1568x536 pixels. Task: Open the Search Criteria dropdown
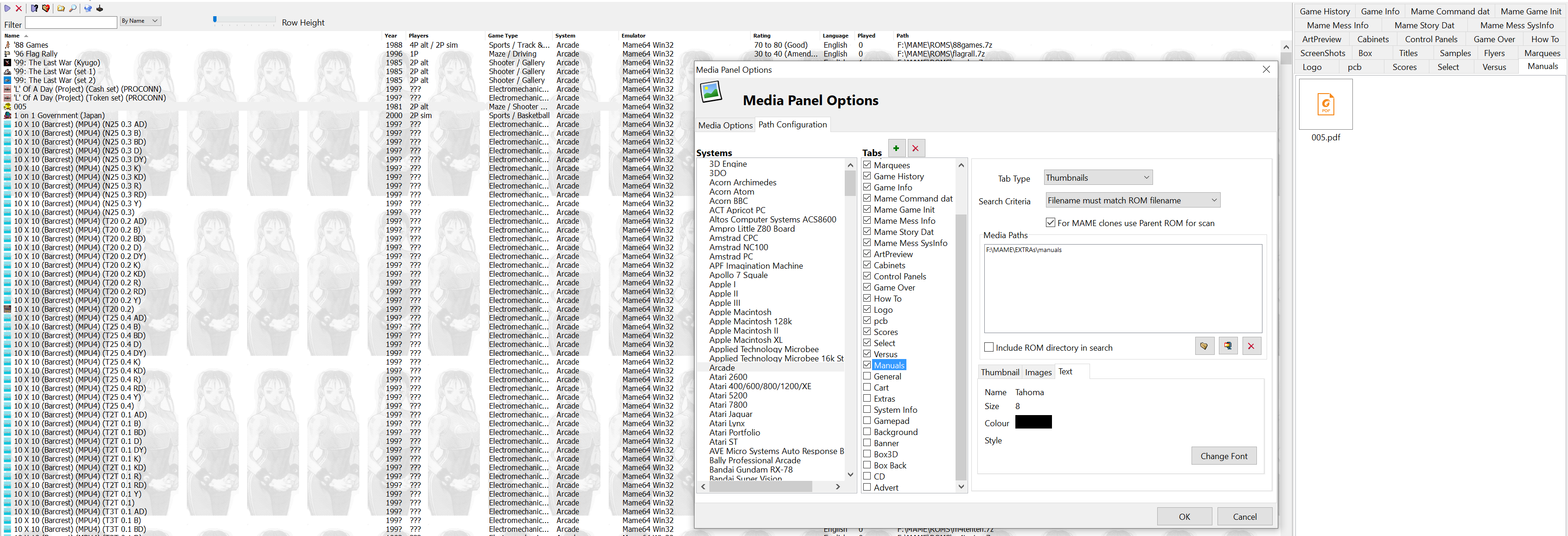click(1132, 200)
